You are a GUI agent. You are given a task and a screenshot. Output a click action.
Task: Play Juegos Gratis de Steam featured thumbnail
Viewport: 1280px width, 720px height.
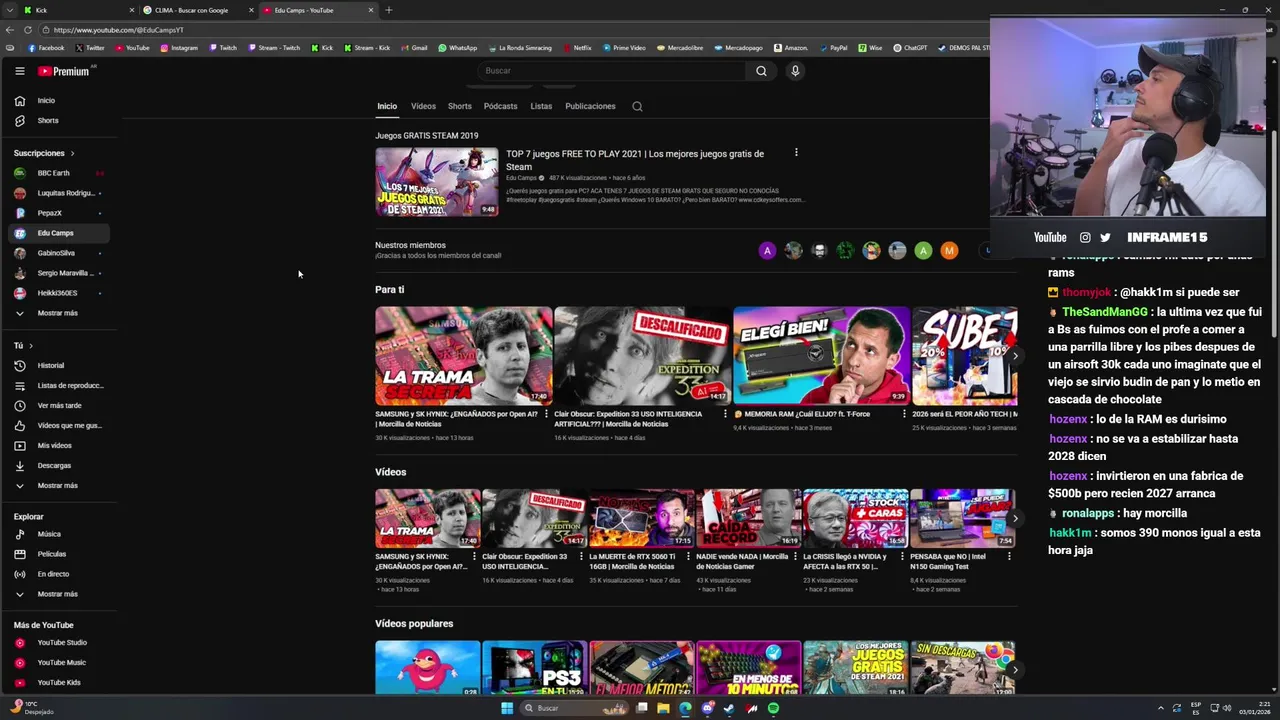click(436, 182)
